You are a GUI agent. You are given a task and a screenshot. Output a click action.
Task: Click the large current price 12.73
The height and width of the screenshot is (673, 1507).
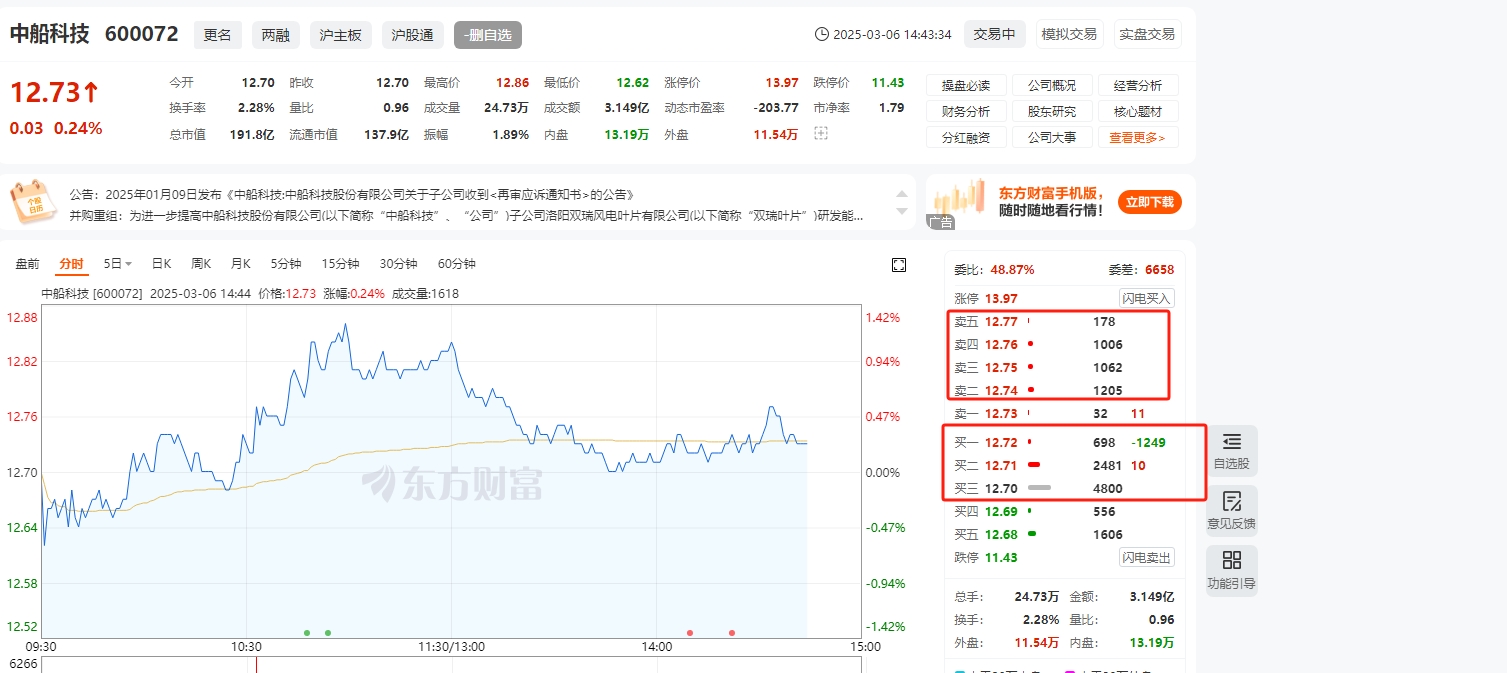point(45,93)
